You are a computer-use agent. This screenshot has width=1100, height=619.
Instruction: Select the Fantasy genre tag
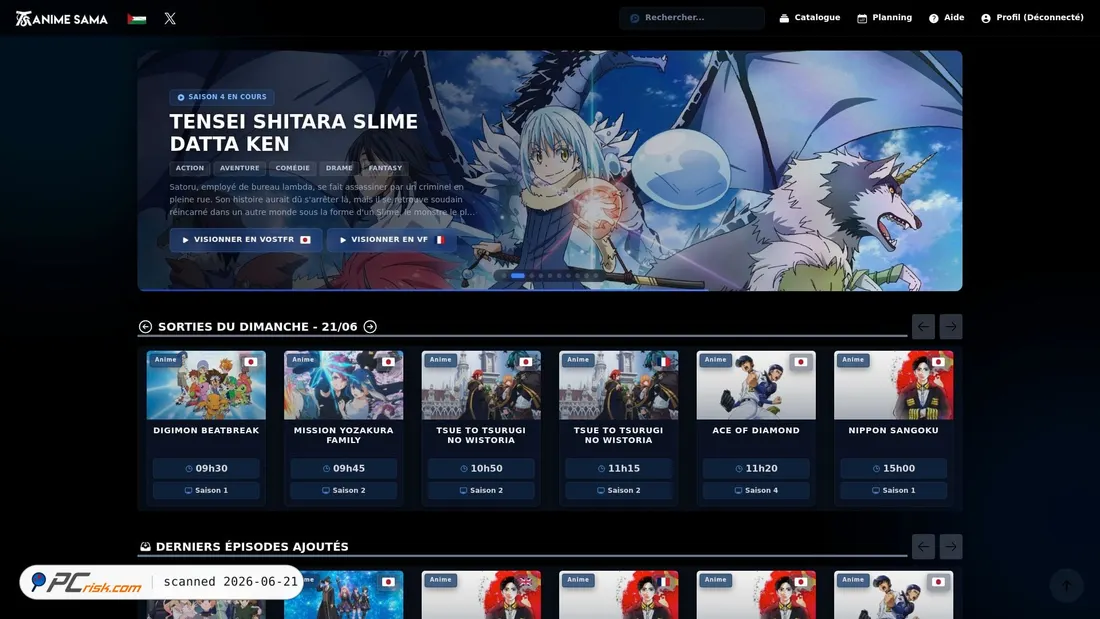click(x=385, y=168)
